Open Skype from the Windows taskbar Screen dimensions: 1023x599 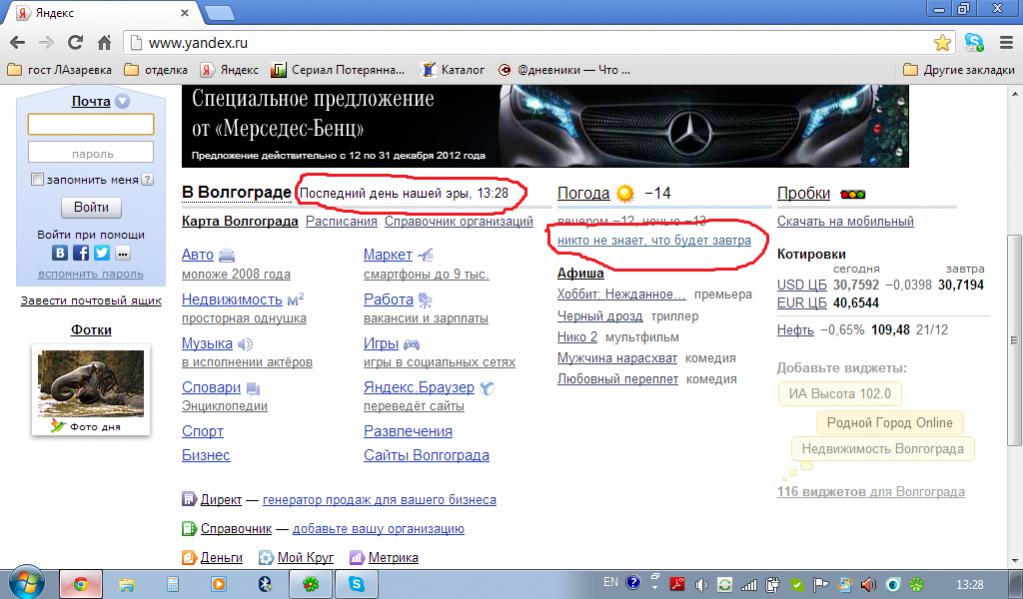(x=356, y=583)
